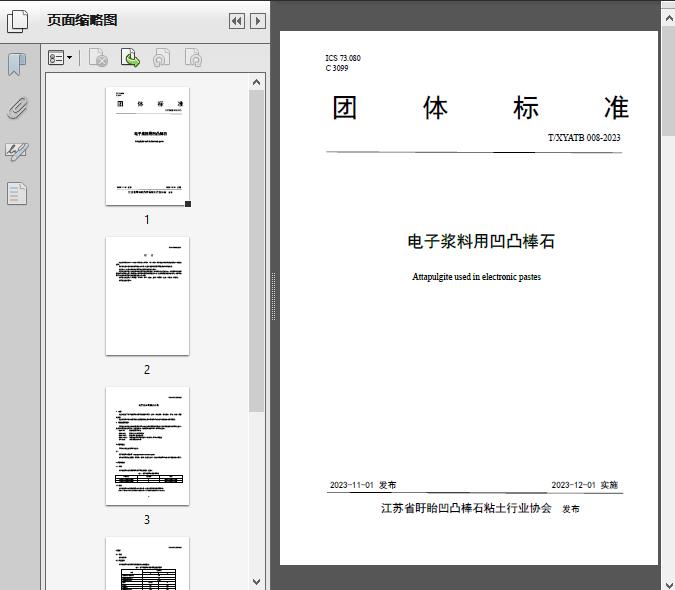Open the attachments paperclip panel
This screenshot has width=675, height=590.
[17, 108]
